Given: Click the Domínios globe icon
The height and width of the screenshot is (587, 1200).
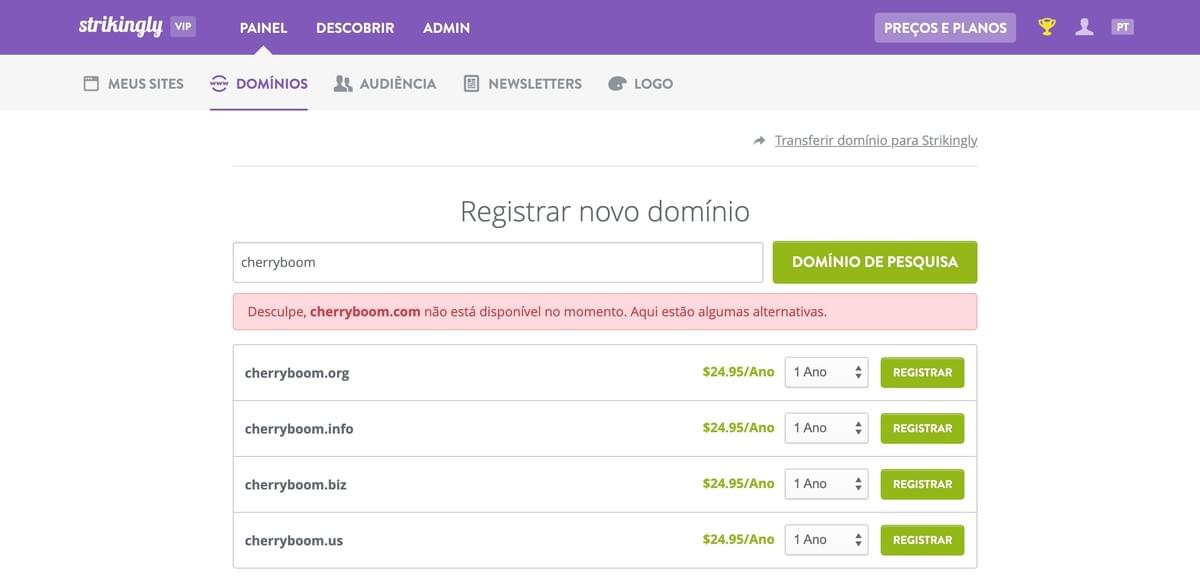Looking at the screenshot, I should click(218, 83).
